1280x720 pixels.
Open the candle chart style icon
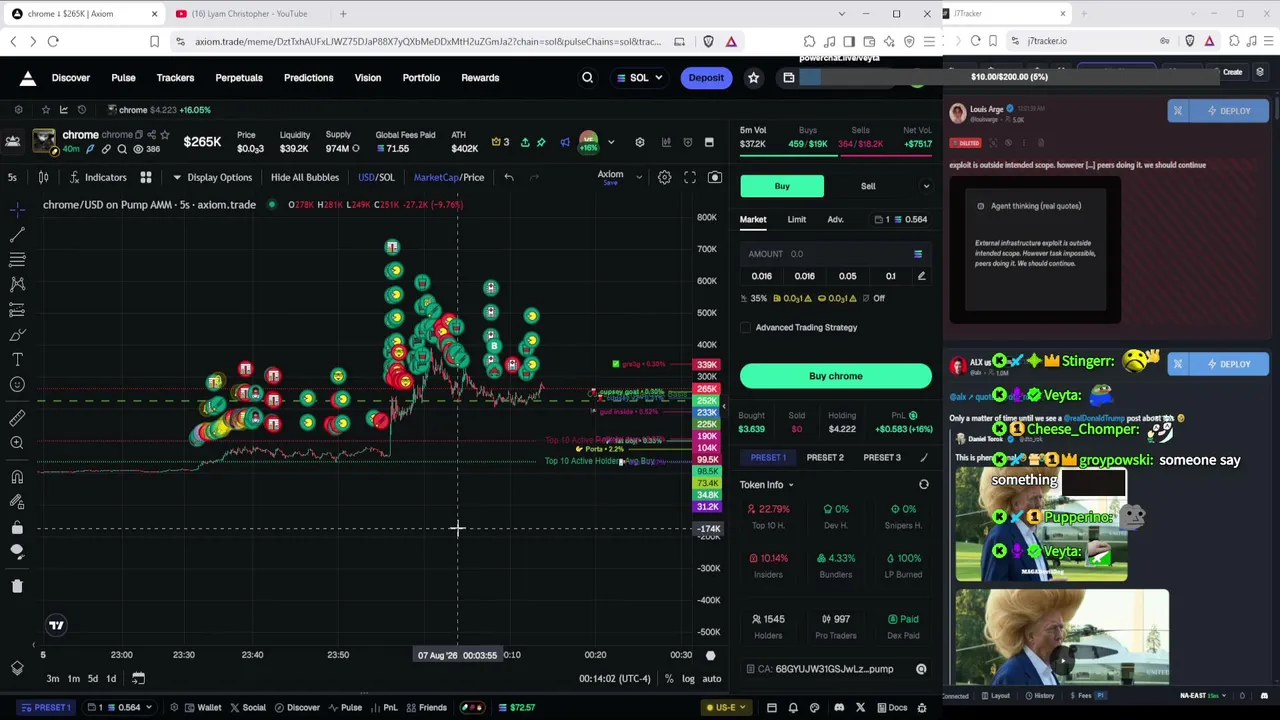(x=43, y=177)
